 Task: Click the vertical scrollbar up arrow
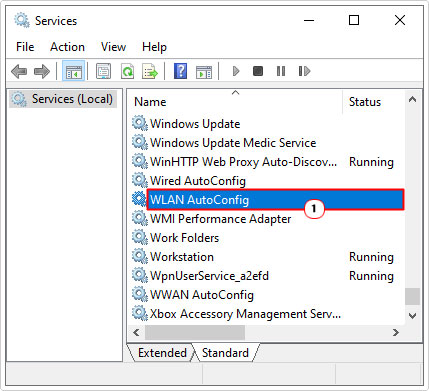click(x=412, y=99)
